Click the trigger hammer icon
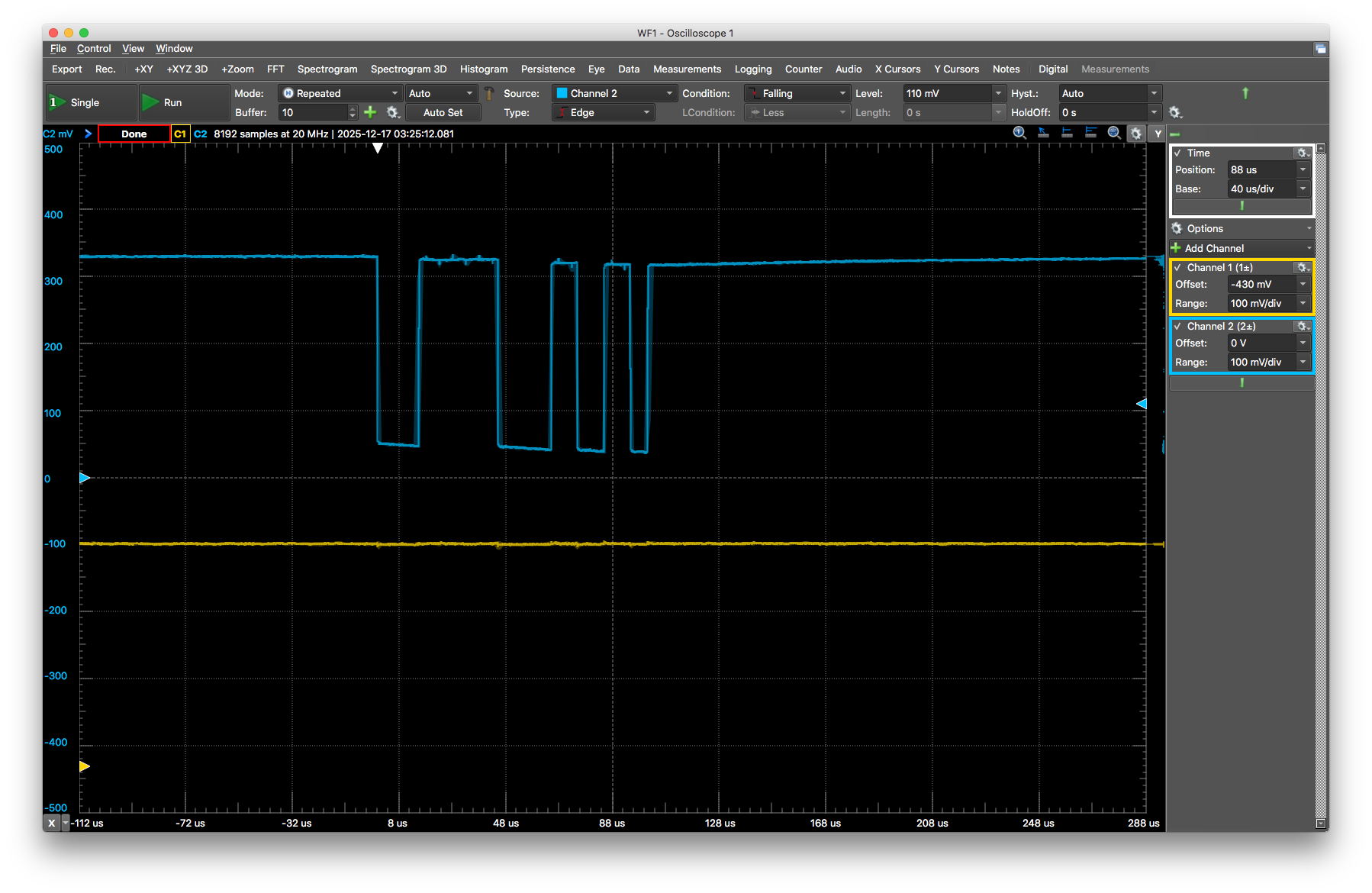This screenshot has height=893, width=1372. coord(489,93)
